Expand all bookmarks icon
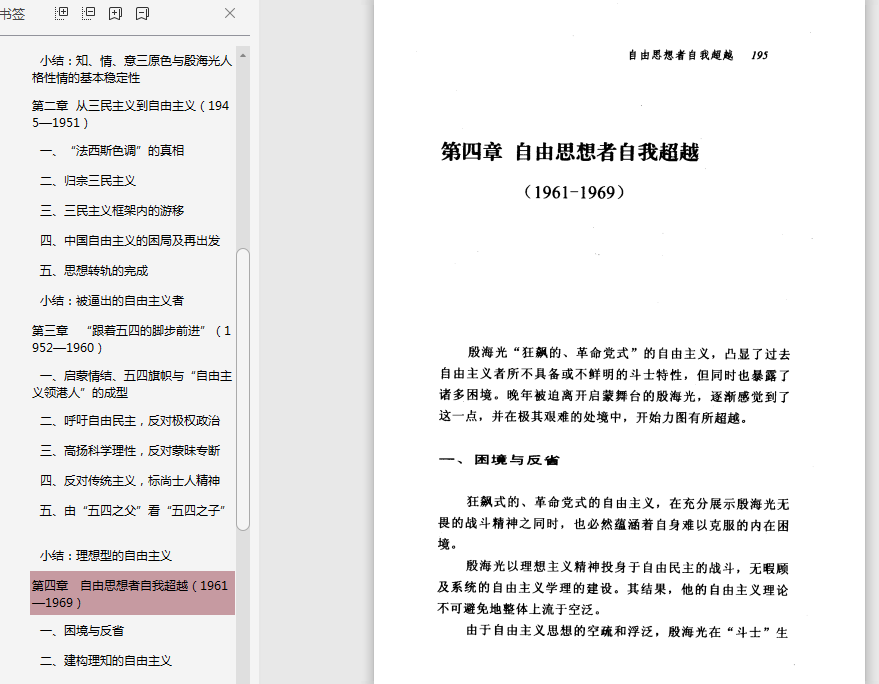This screenshot has height=684, width=879. tap(61, 13)
